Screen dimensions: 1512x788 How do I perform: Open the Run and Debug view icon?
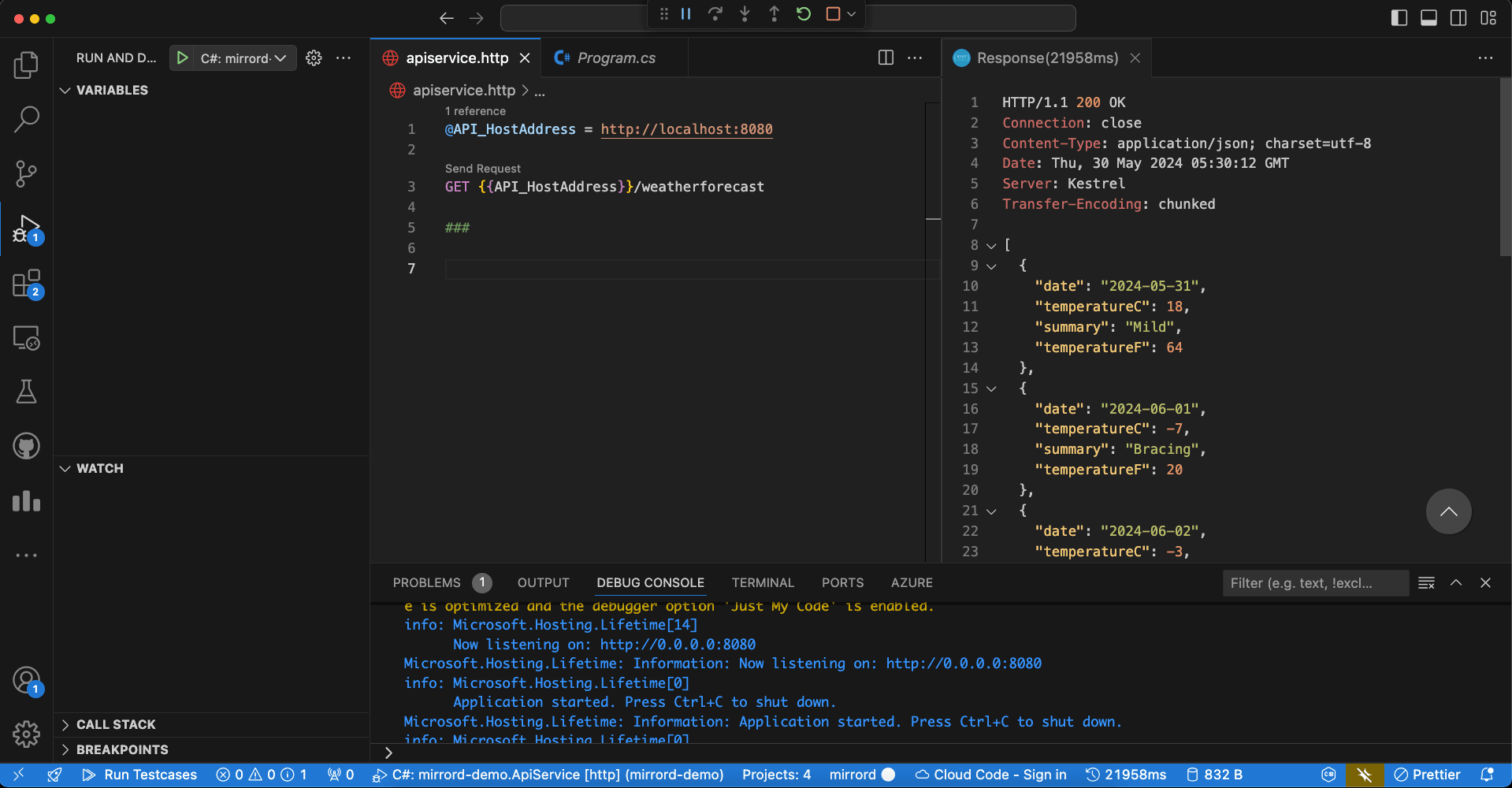tap(26, 229)
